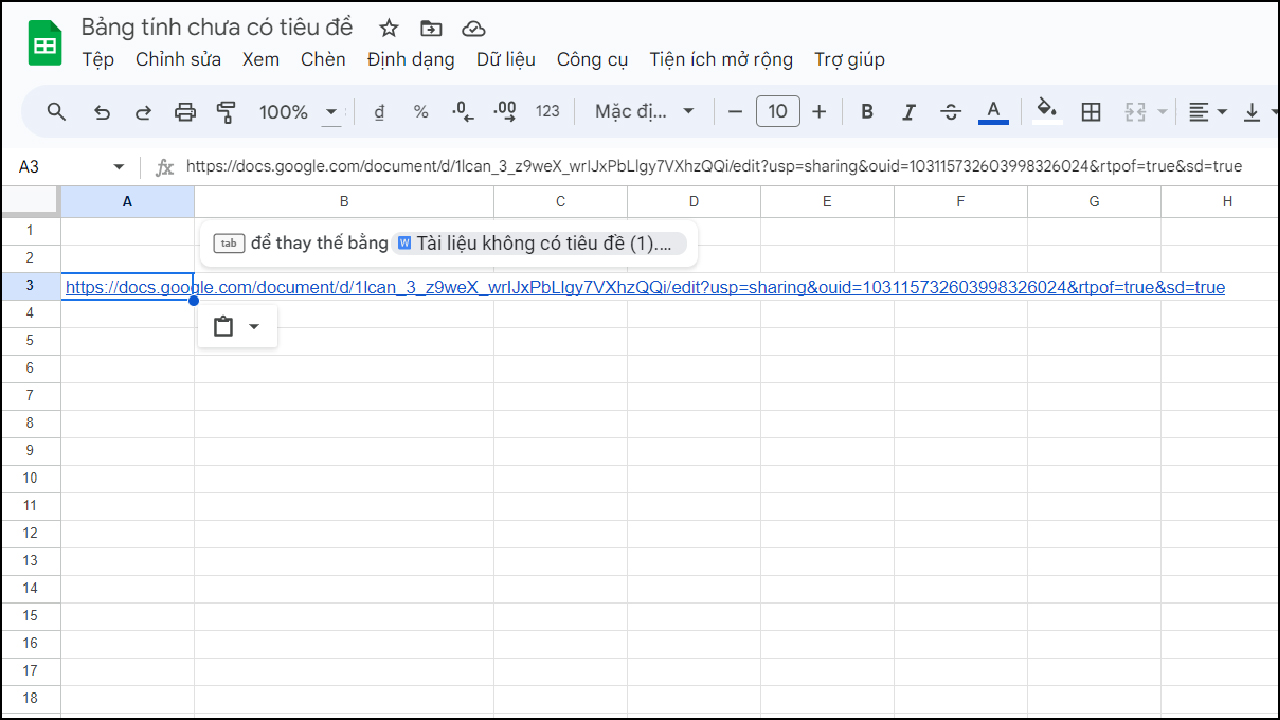The image size is (1280, 720).
Task: Open the Google Sheets home icon
Action: [45, 44]
